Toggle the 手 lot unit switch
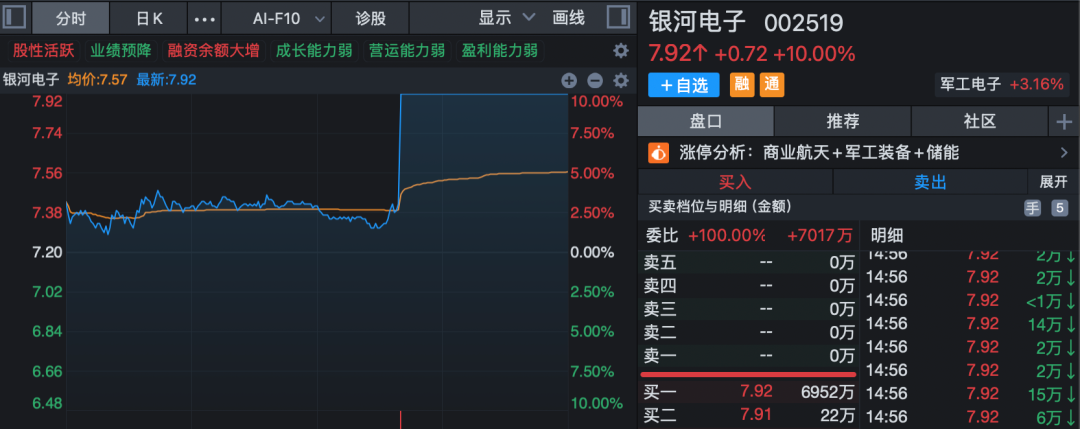Image resolution: width=1080 pixels, height=429 pixels. click(1032, 208)
